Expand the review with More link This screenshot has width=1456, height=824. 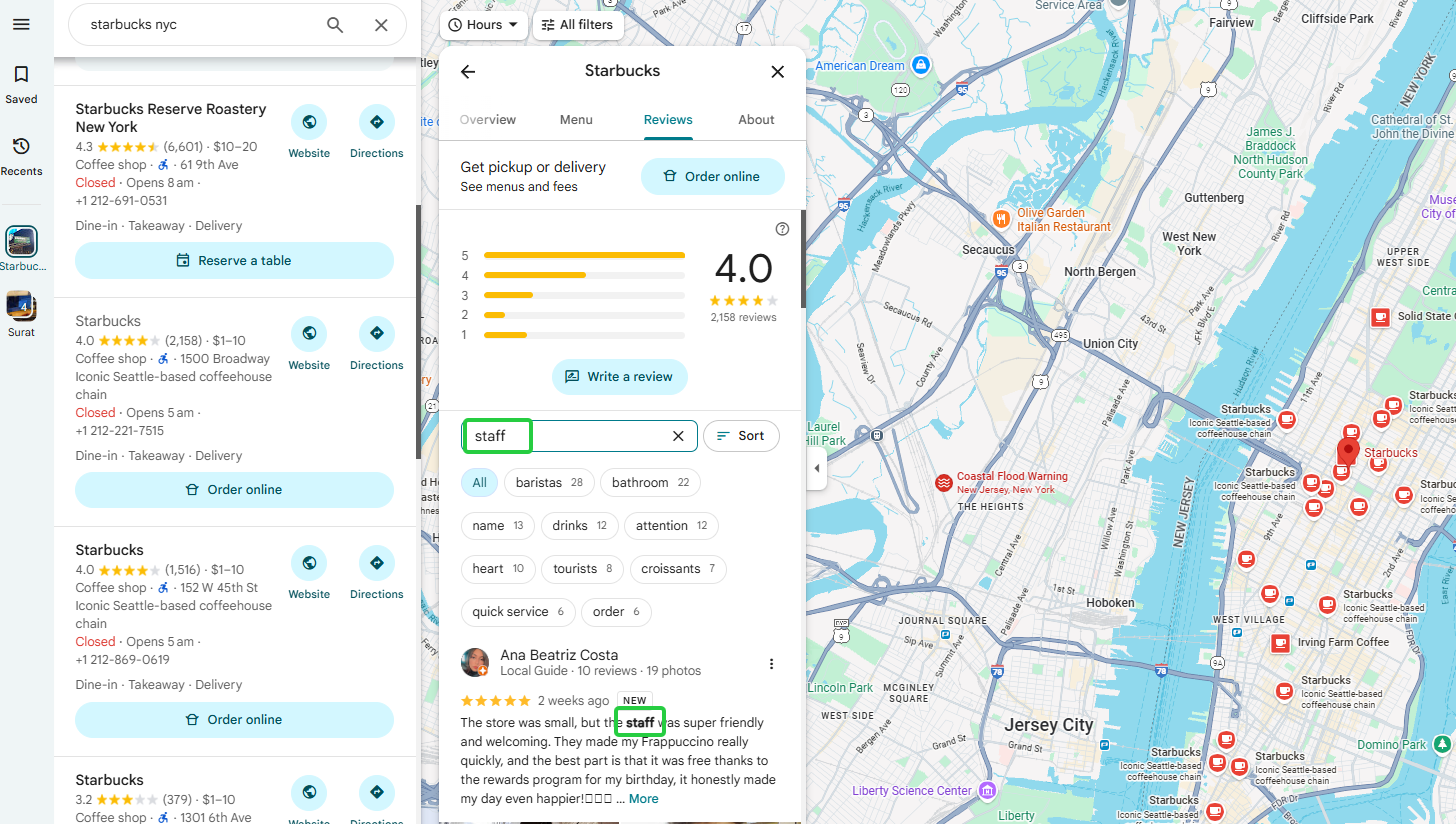coord(643,799)
